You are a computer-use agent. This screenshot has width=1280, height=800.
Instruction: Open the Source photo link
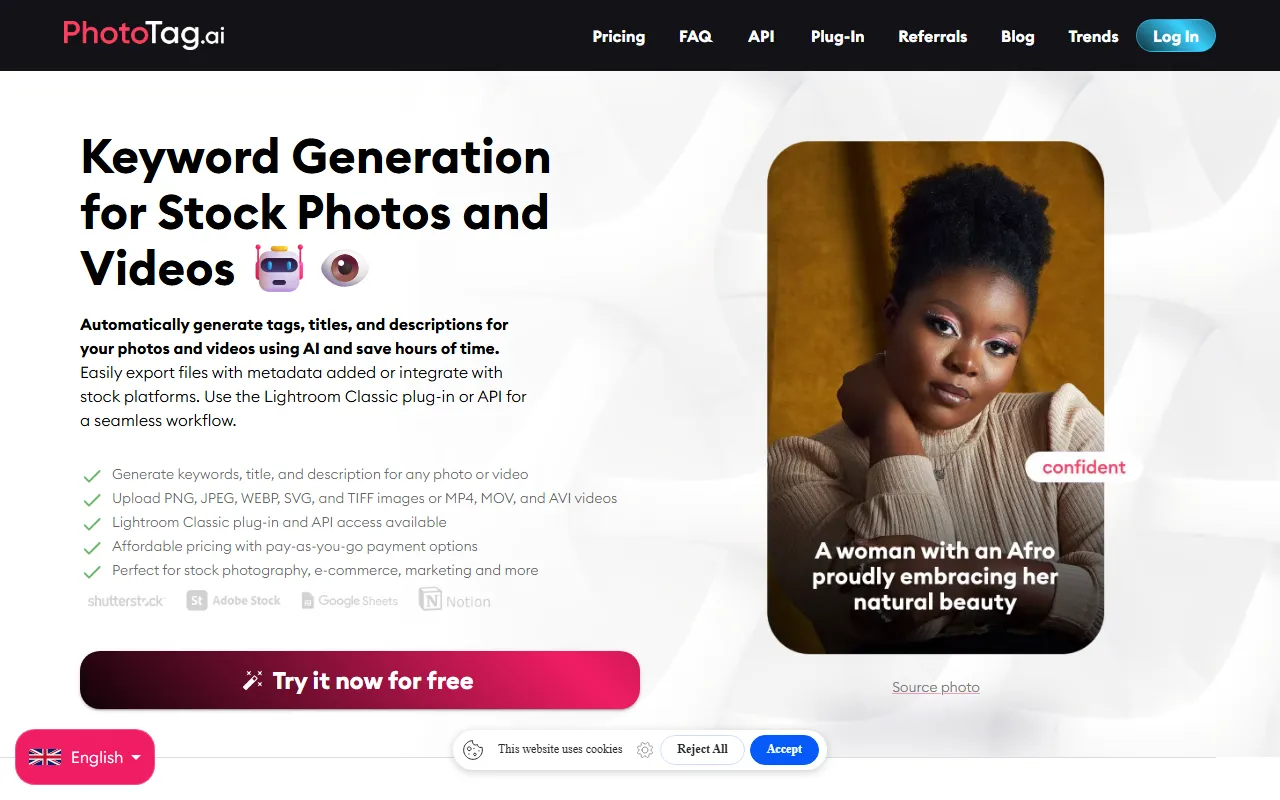[936, 687]
